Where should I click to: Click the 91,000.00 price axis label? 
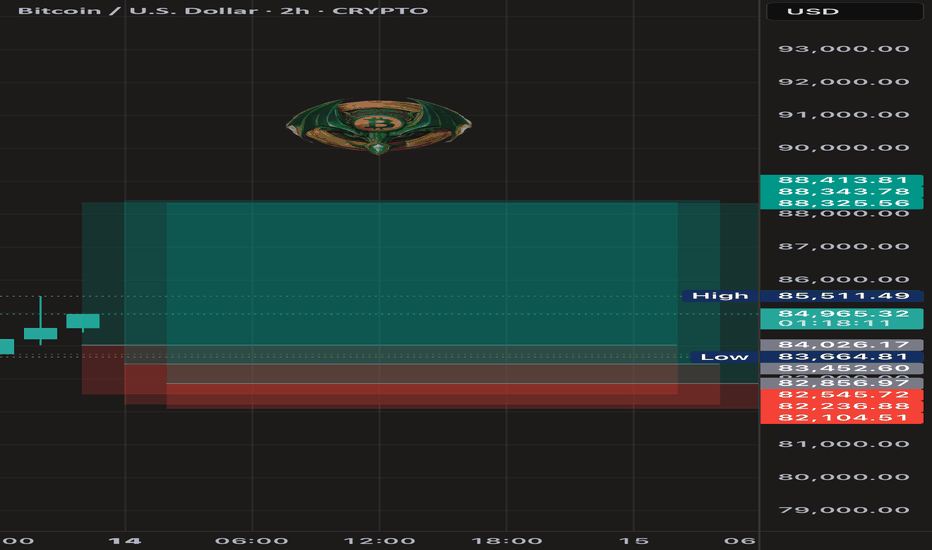point(844,115)
